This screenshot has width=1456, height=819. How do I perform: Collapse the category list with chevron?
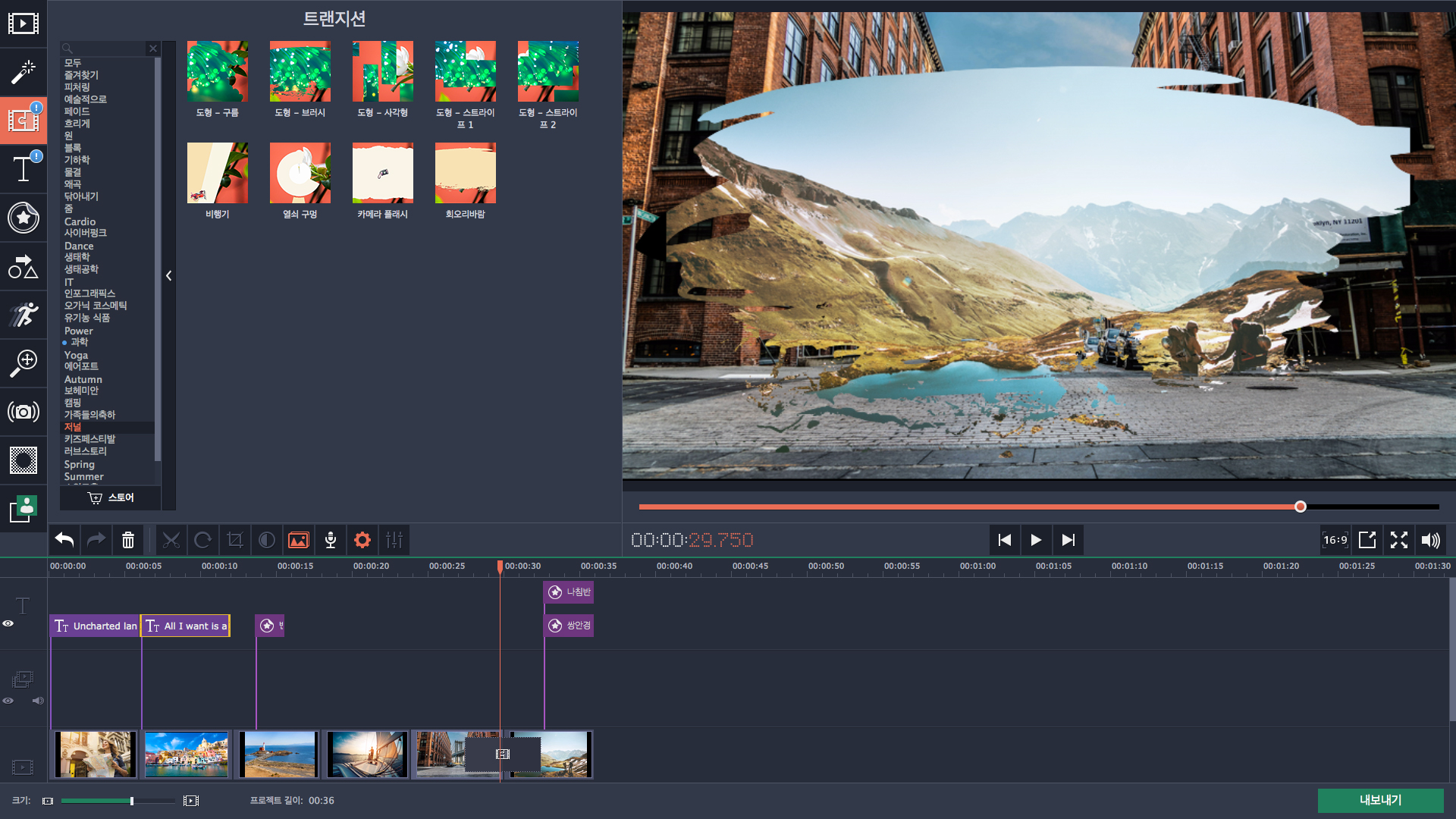(169, 276)
